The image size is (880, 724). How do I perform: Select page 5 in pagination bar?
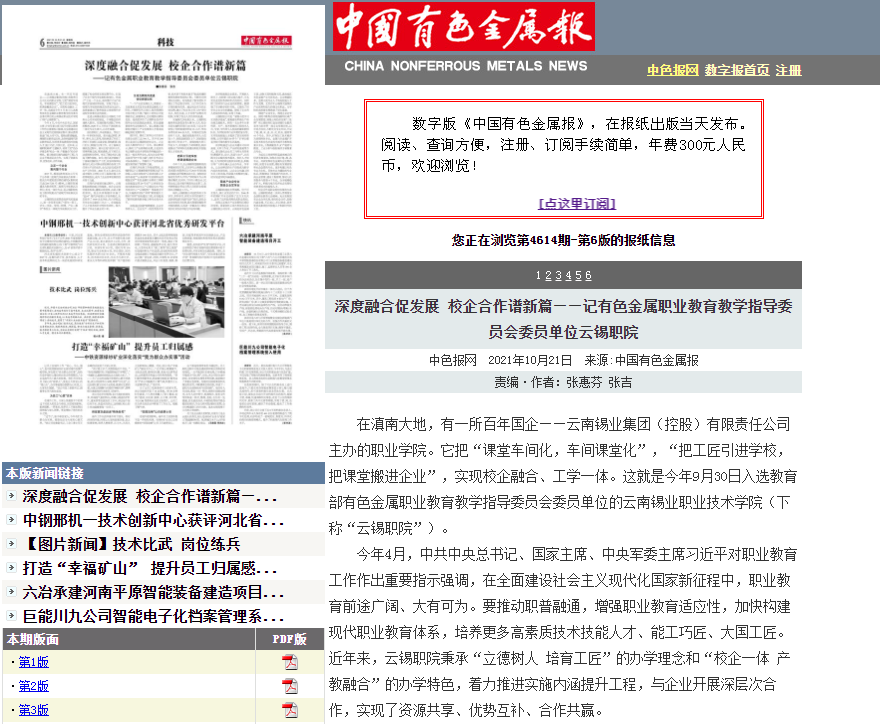(578, 276)
